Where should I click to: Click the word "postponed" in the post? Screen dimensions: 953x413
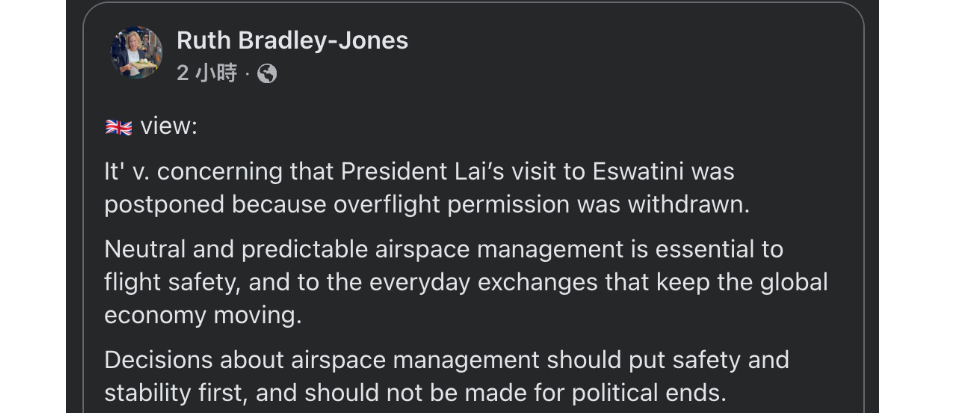164,204
